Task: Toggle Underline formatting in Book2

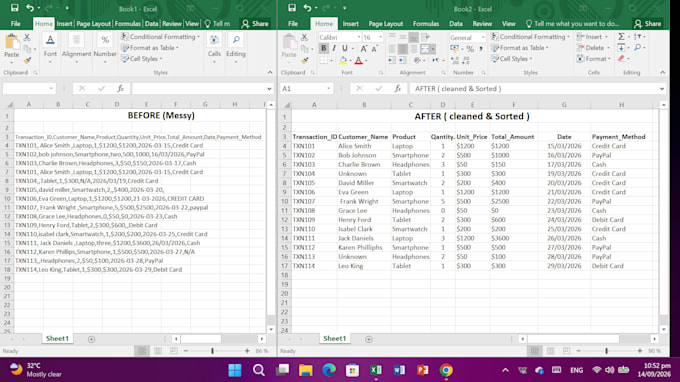Action: pos(345,49)
